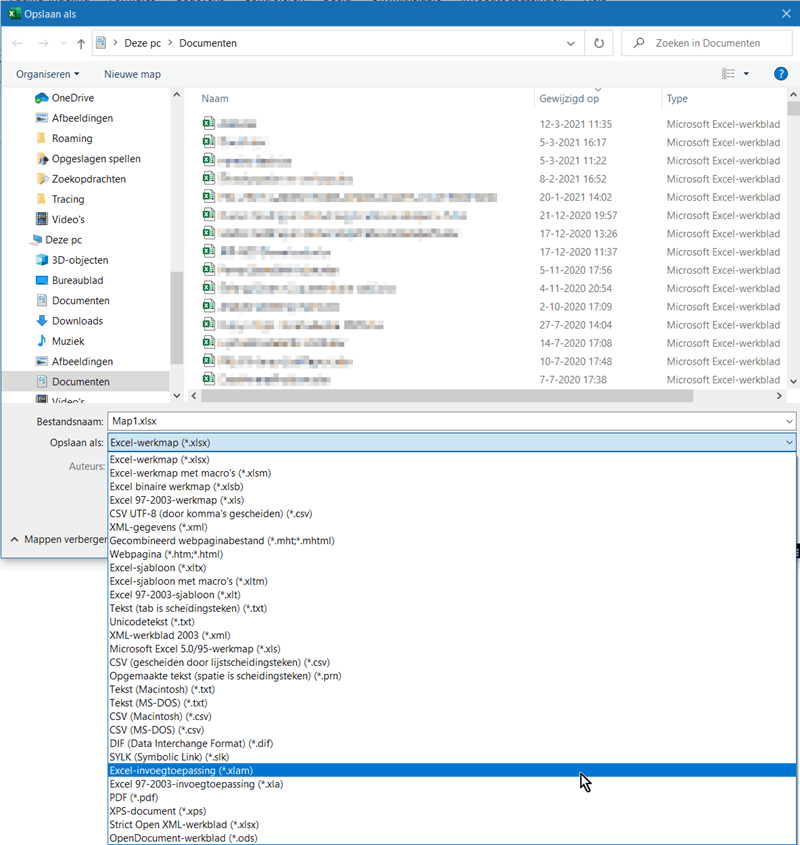Screen dimensions: 800x845
Task: Select Excel-invoegtoepassing (*.xlam) option
Action: pyautogui.click(x=452, y=771)
